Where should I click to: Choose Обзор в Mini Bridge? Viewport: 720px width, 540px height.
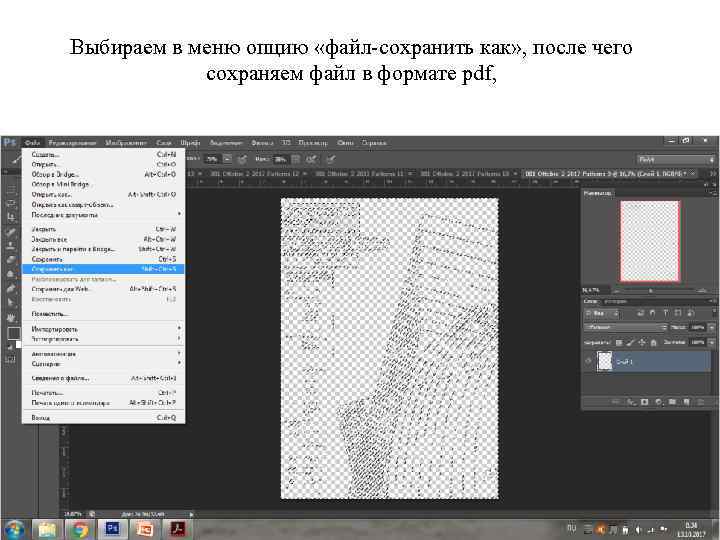coord(103,184)
